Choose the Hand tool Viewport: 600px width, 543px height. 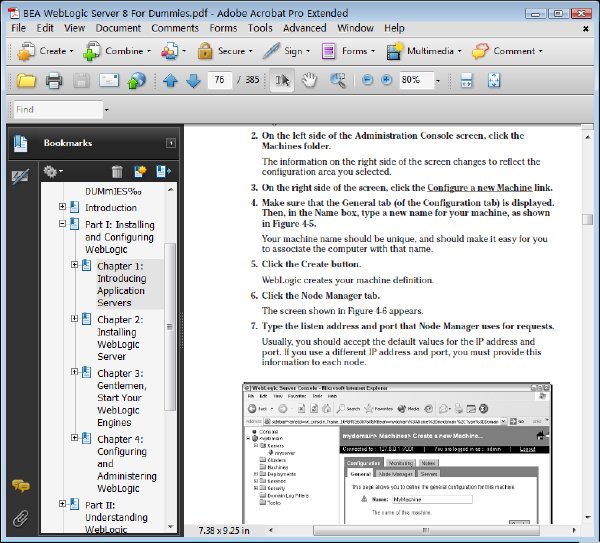point(309,80)
